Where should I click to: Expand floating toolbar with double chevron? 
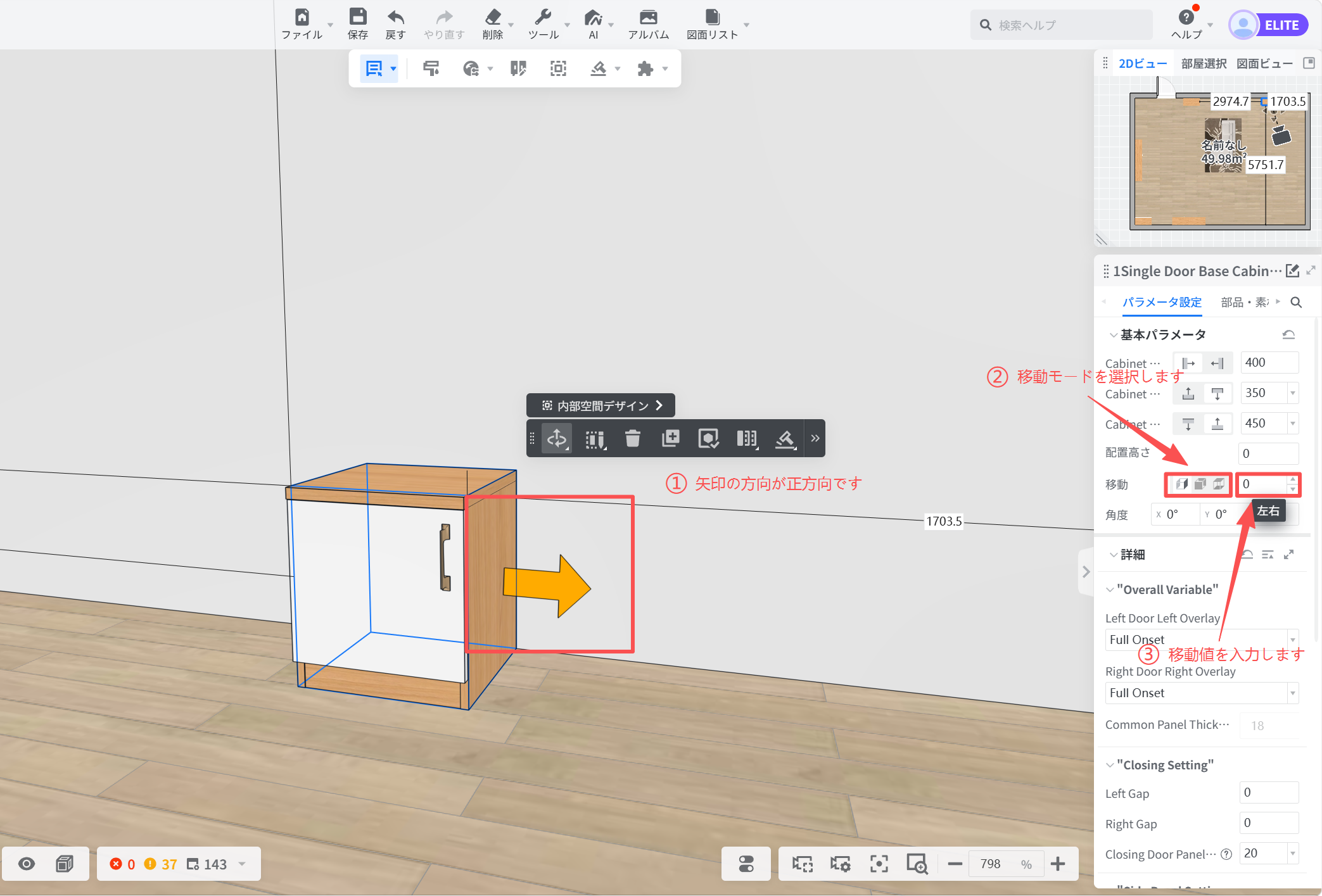tap(815, 438)
